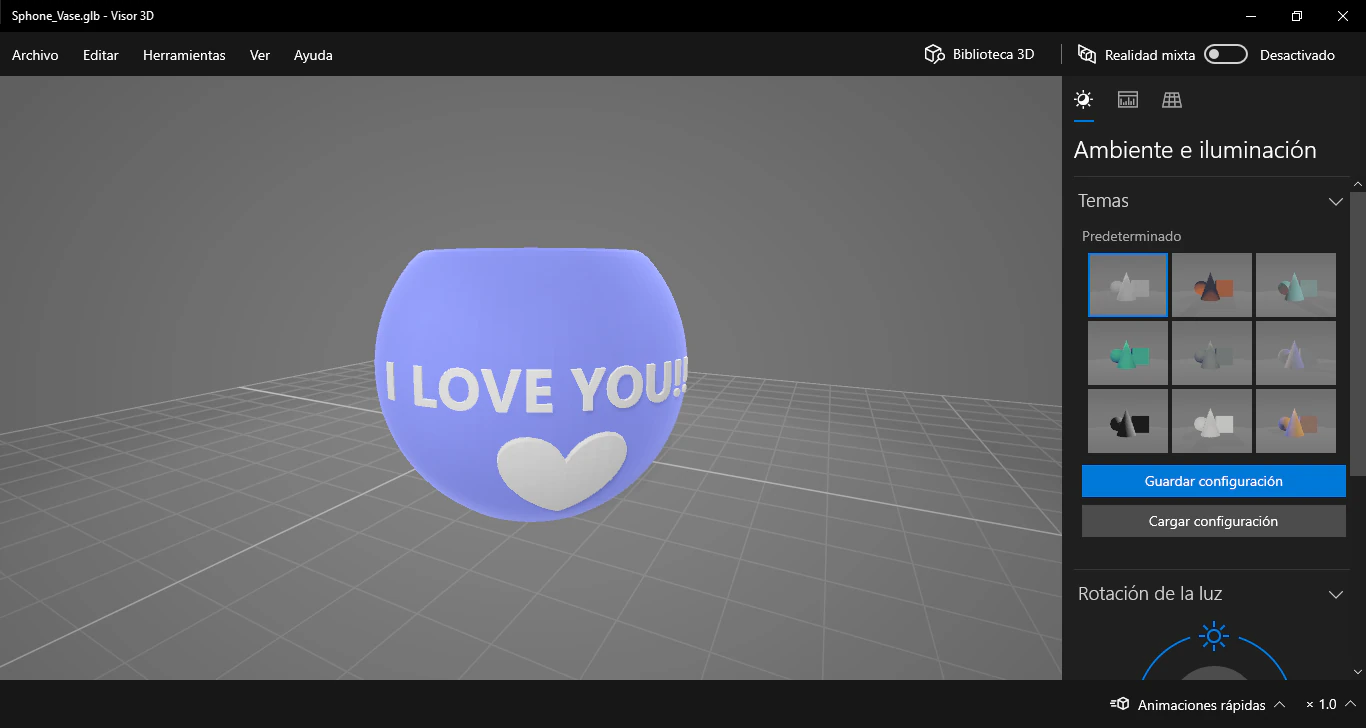This screenshot has height=728, width=1366.
Task: Select the bottom-row white shapes theme
Action: click(1212, 421)
